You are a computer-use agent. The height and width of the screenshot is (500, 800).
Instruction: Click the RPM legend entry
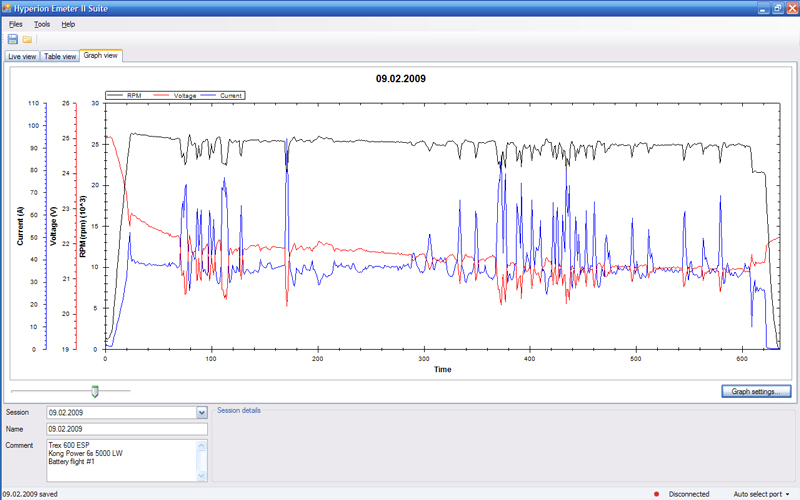click(135, 95)
